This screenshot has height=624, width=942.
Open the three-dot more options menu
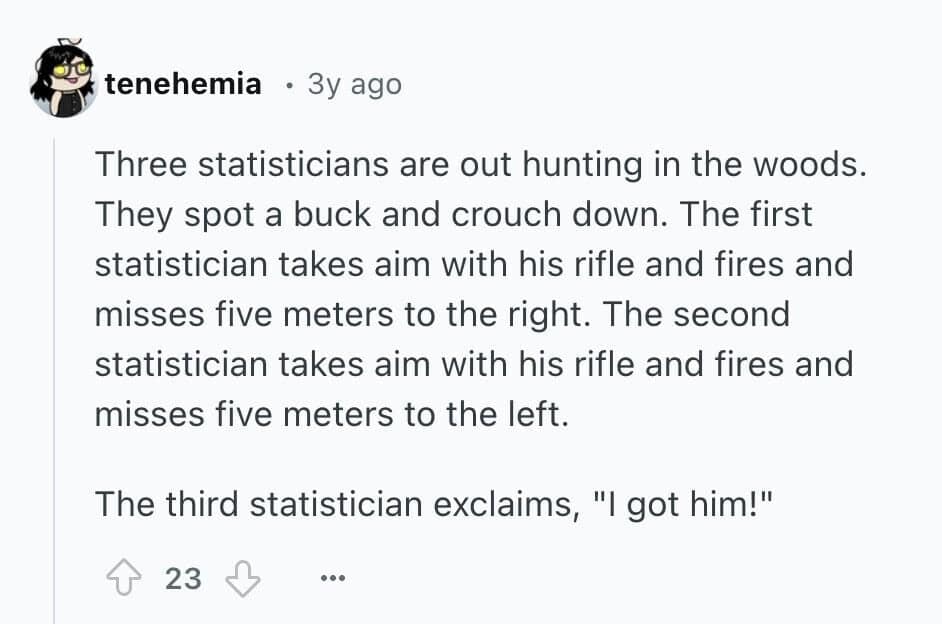point(332,579)
